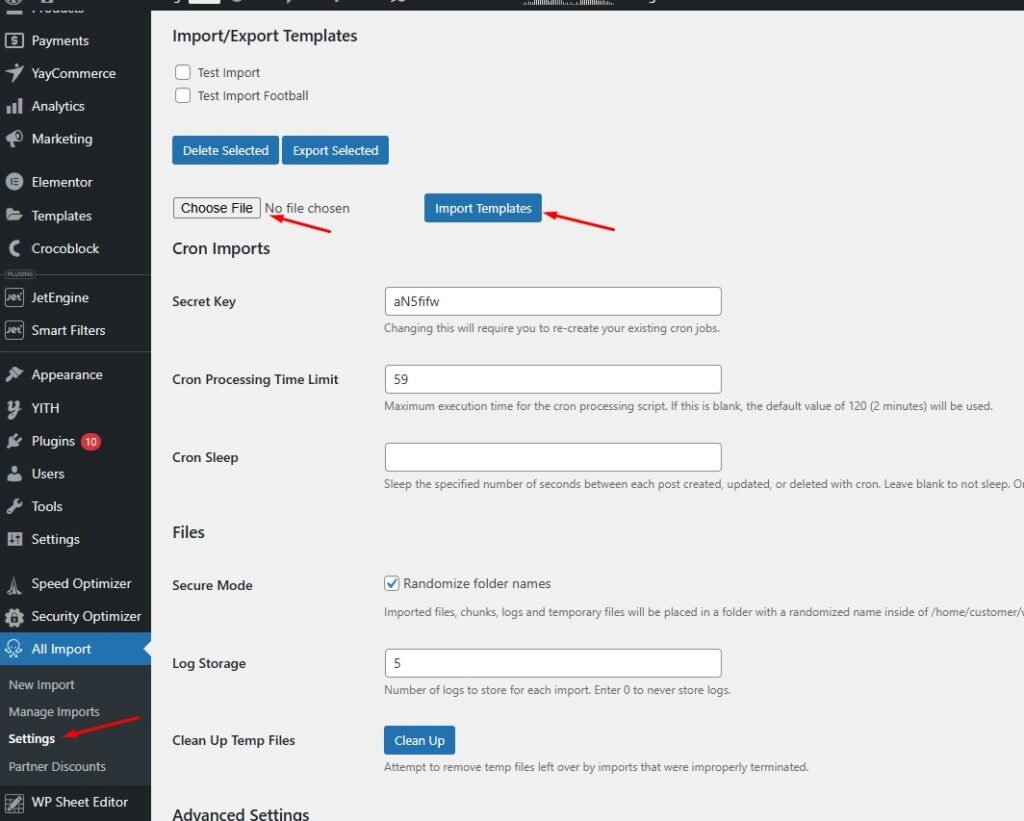Open YayCommerce via its sidebar icon

pyautogui.click(x=14, y=73)
